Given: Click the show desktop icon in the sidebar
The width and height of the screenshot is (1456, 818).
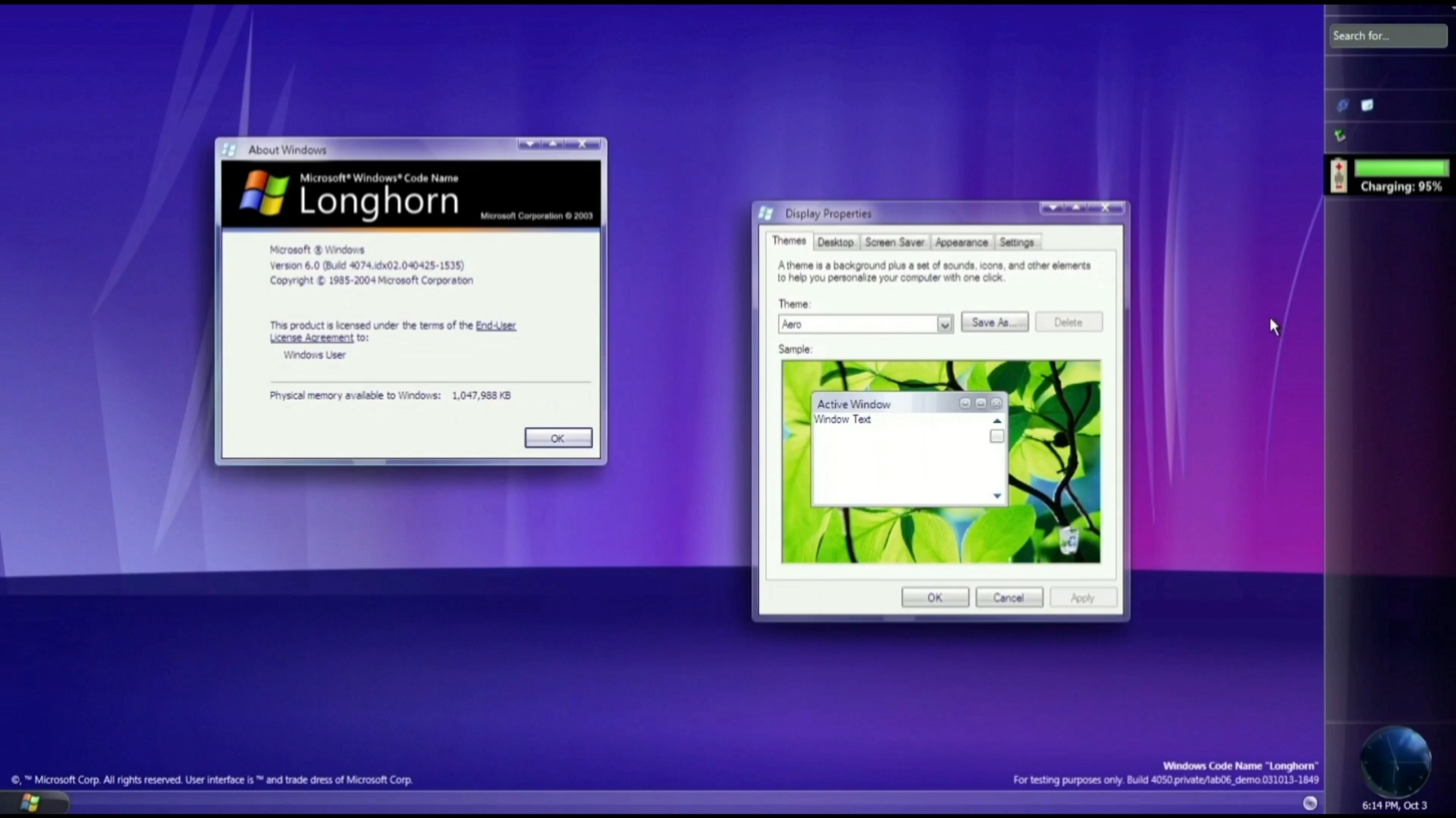Looking at the screenshot, I should [x=1367, y=105].
